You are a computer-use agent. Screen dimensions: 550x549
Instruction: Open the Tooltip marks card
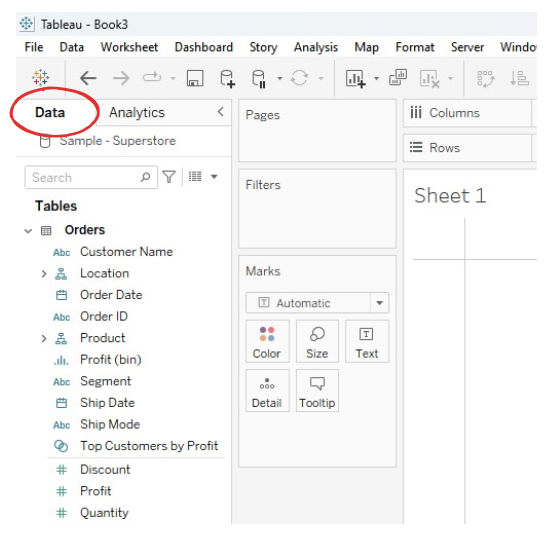pos(317,390)
